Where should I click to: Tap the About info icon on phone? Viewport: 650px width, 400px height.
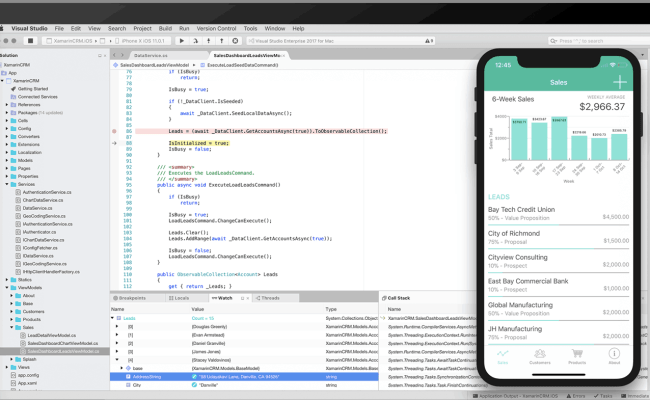pyautogui.click(x=614, y=356)
